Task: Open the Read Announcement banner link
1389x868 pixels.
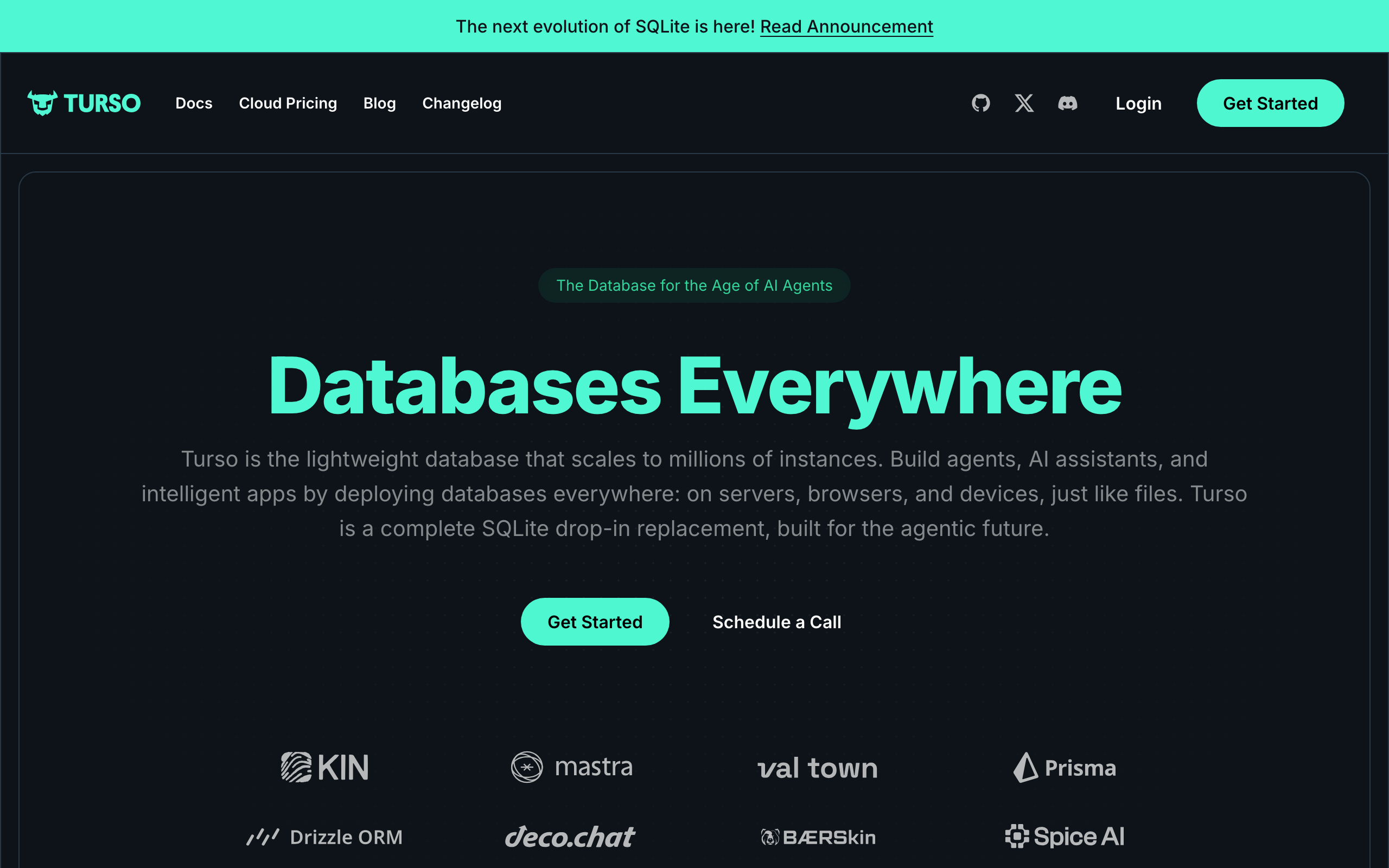Action: [846, 27]
